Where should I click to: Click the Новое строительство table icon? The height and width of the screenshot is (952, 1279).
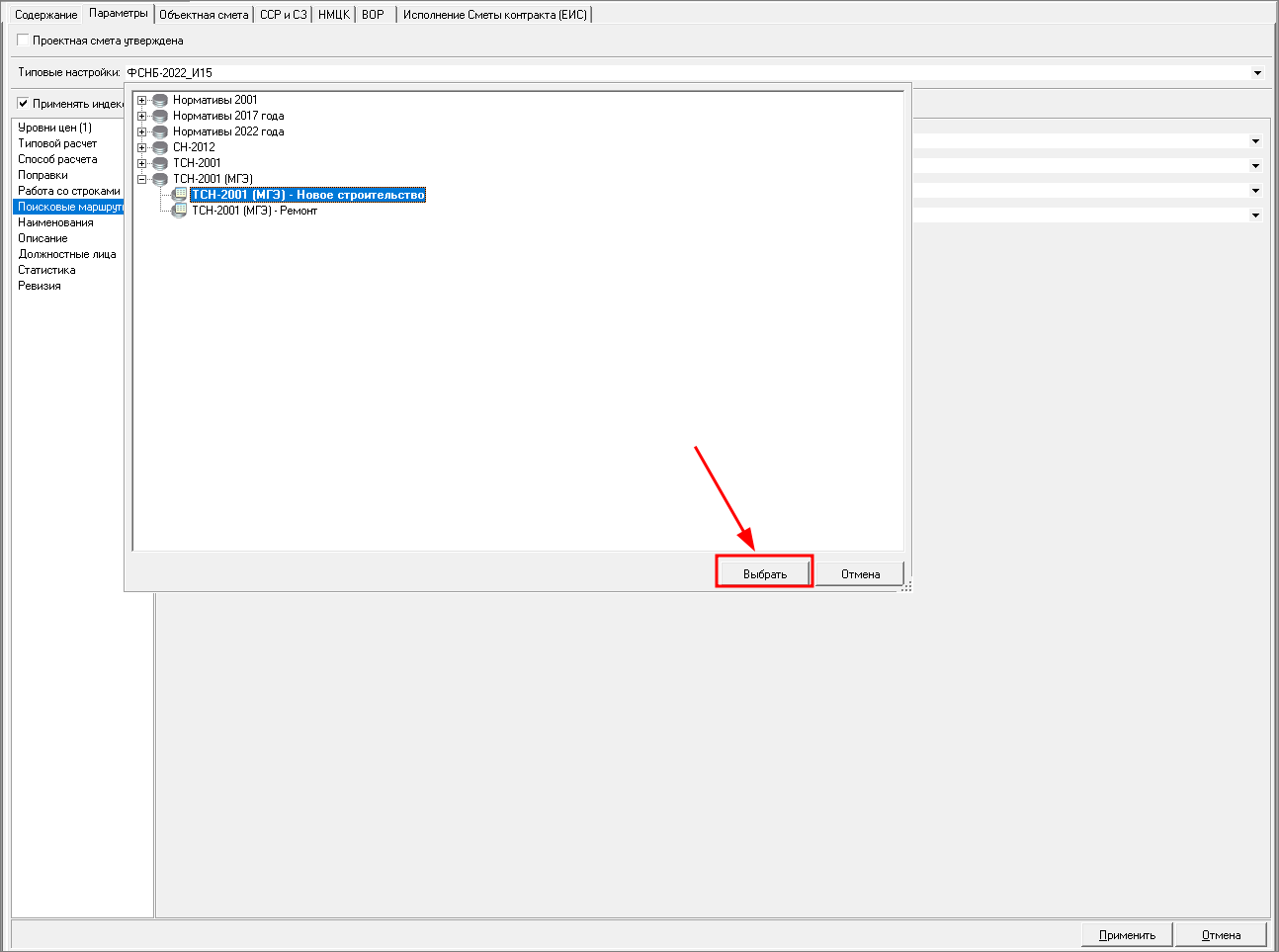point(179,195)
